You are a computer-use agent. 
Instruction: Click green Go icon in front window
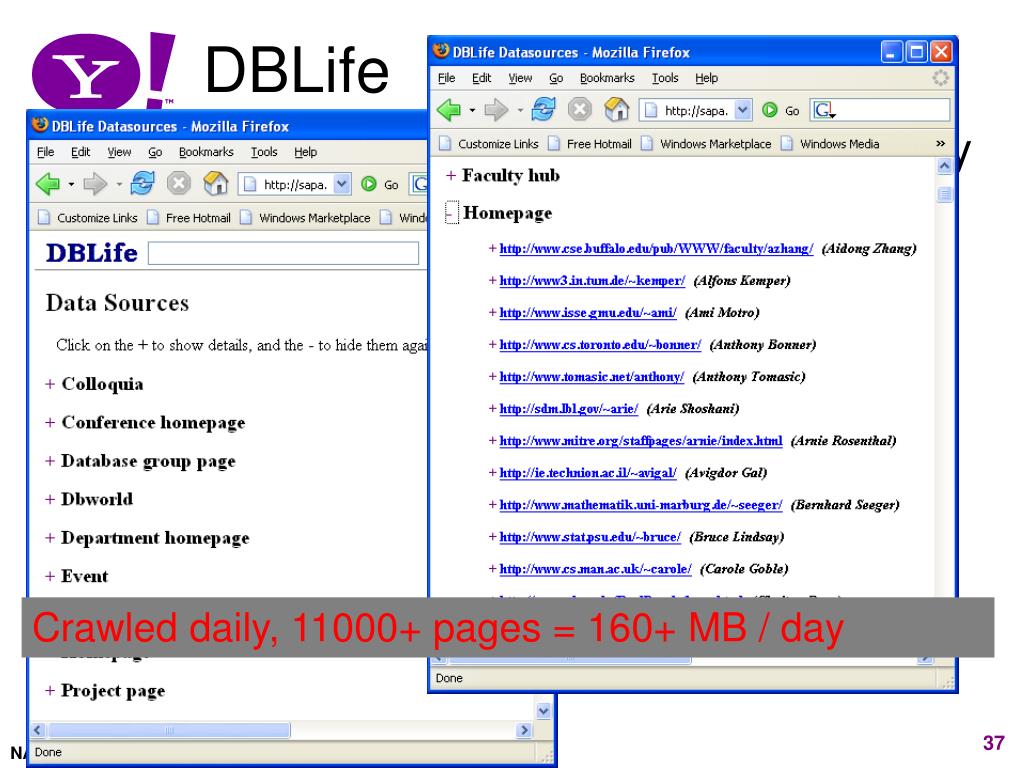[x=770, y=110]
